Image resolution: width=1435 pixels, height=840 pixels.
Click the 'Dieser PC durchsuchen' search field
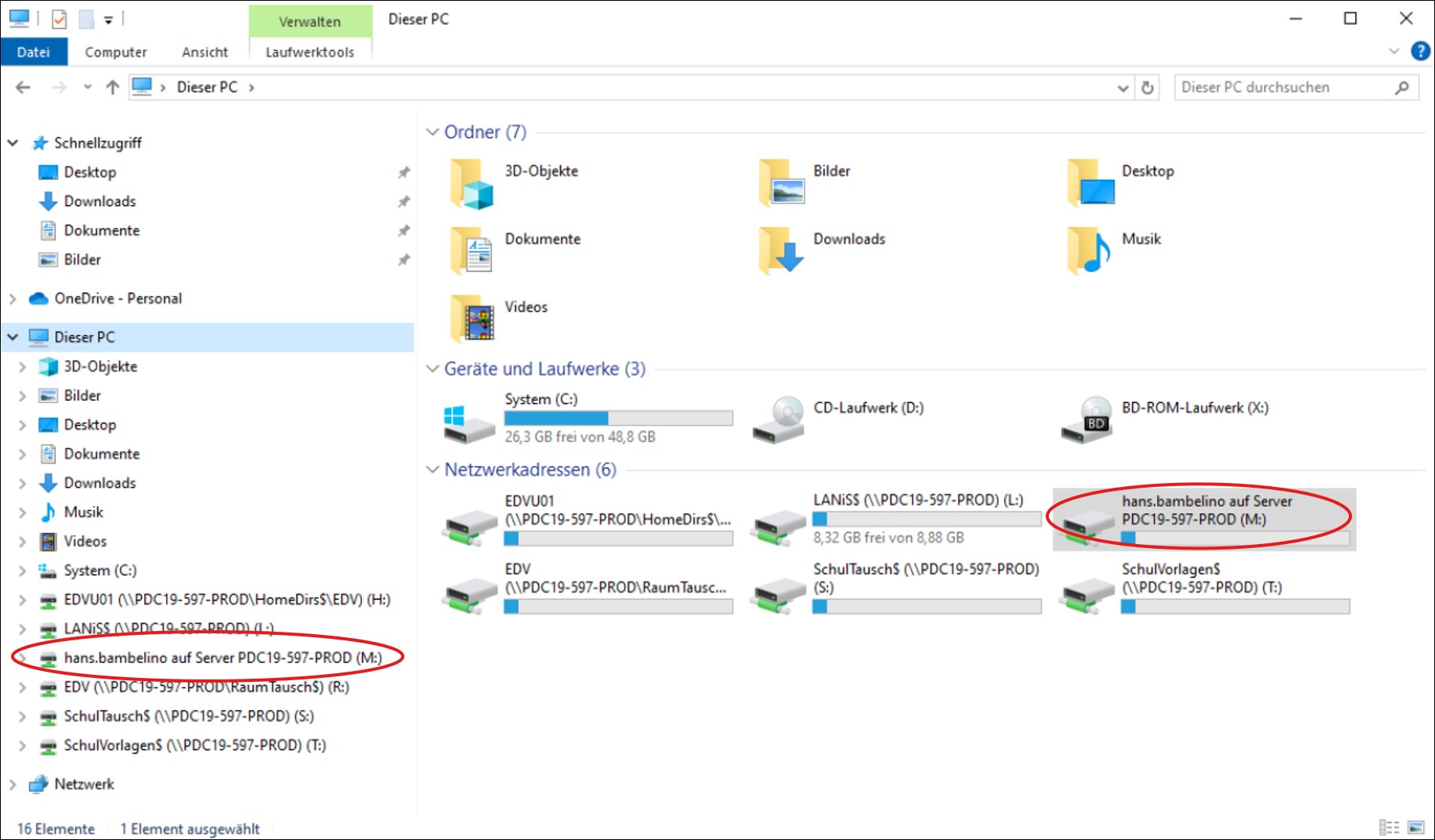[x=1285, y=88]
